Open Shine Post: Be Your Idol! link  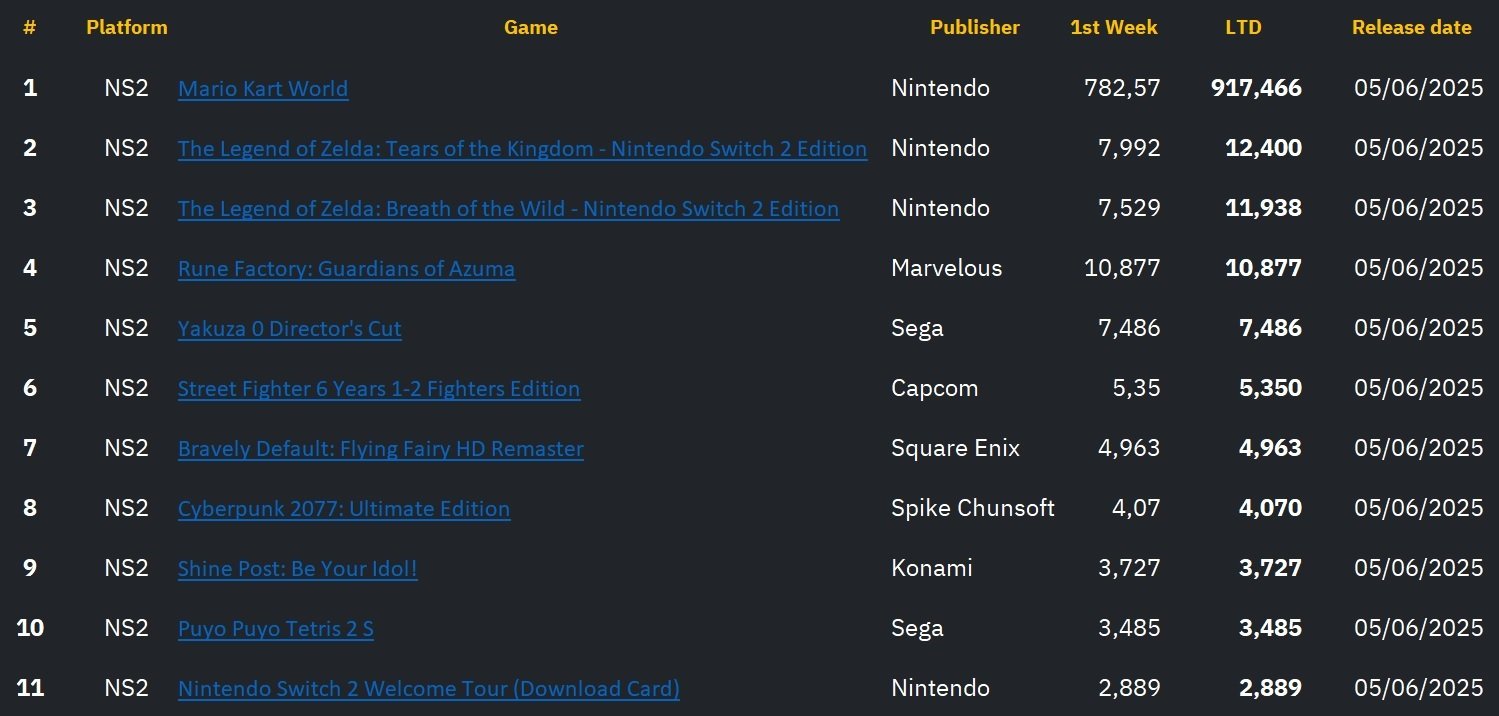coord(298,569)
